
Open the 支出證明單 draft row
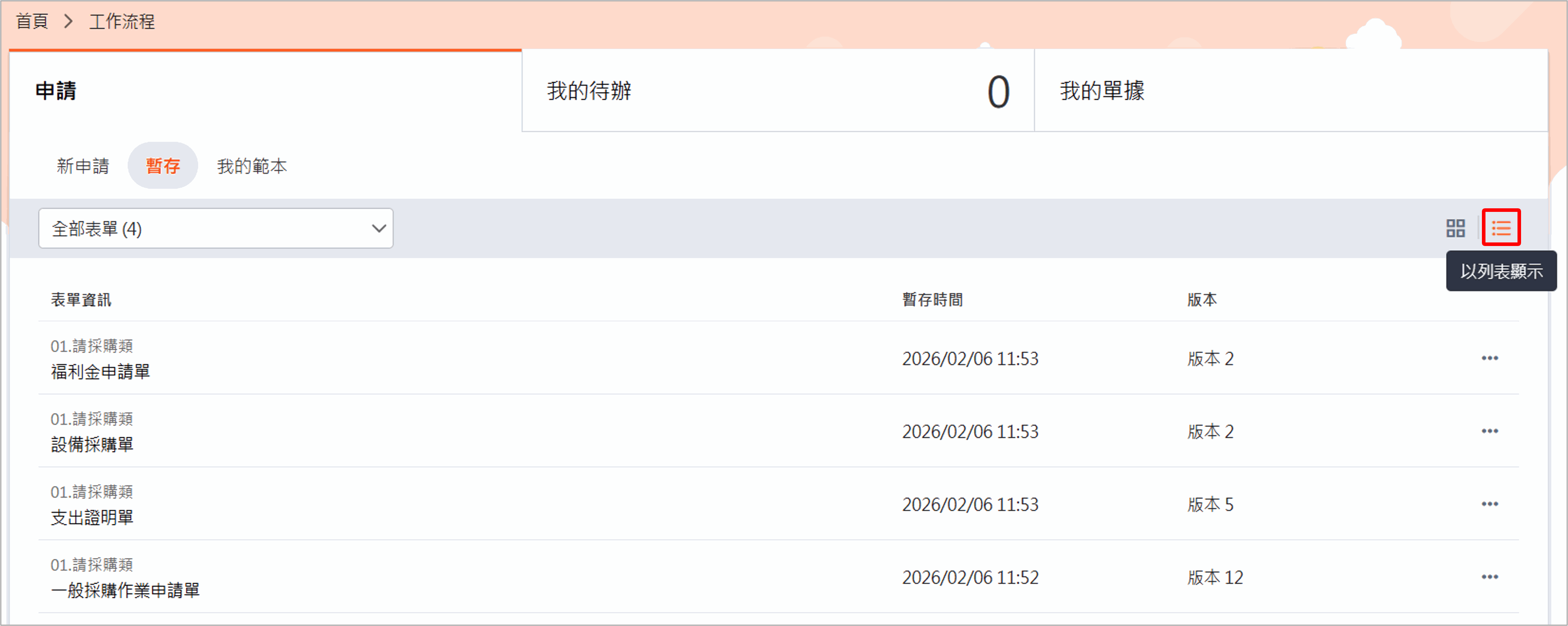coord(92,518)
